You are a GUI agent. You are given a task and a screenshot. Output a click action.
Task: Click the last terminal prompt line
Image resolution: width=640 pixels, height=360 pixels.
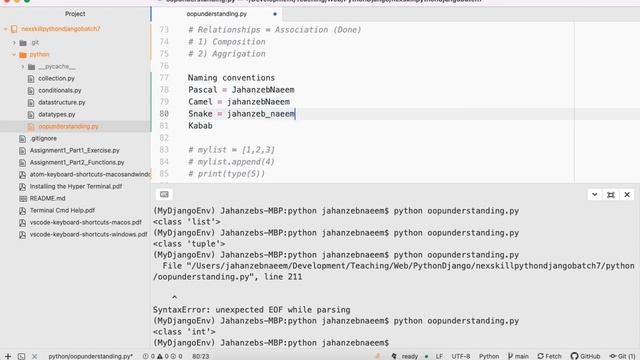click(271, 343)
